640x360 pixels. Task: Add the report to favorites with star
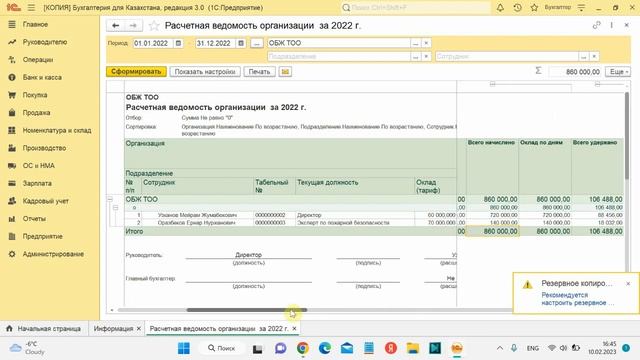tap(154, 26)
